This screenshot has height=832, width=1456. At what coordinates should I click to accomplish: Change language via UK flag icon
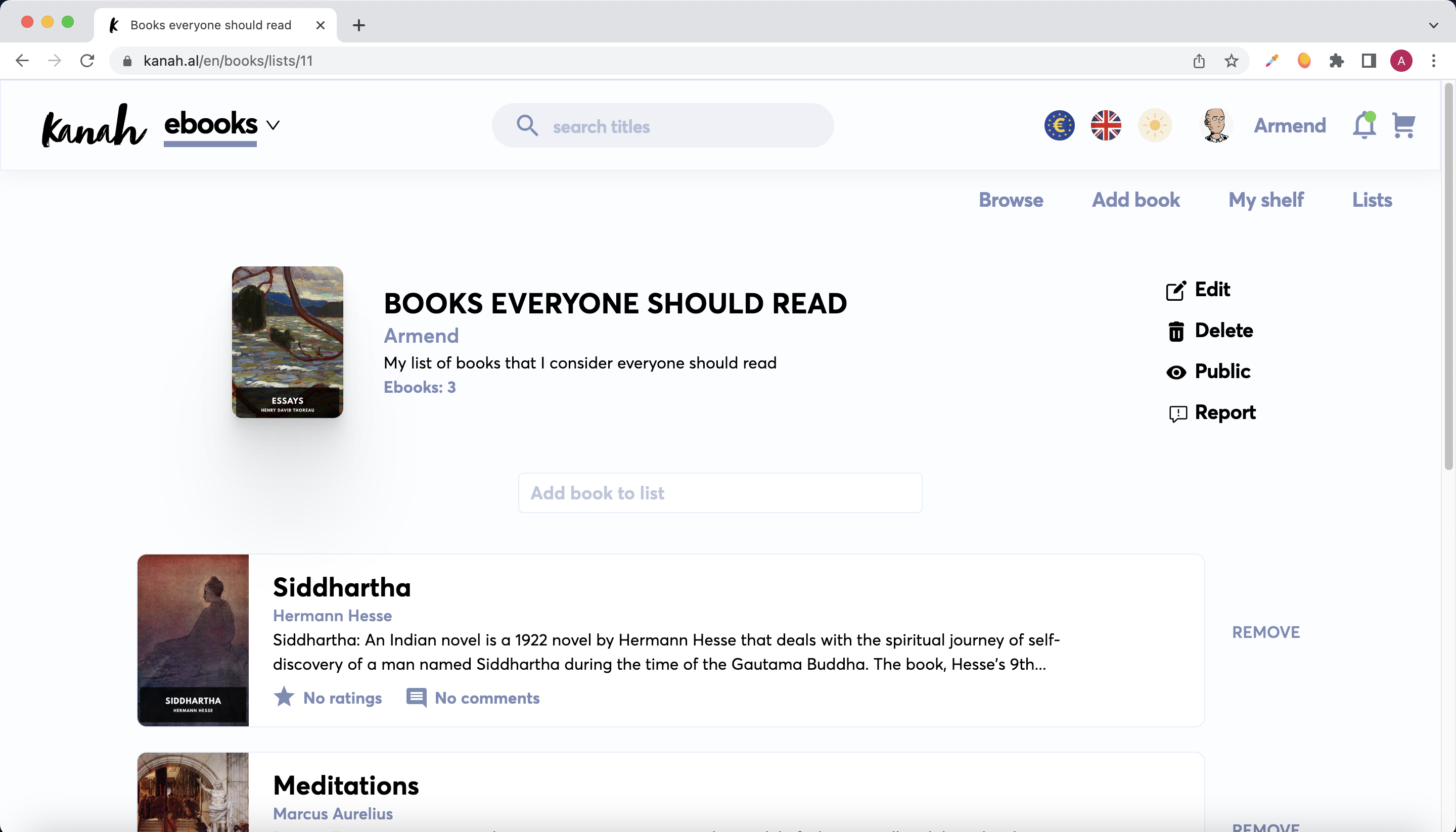coord(1106,125)
